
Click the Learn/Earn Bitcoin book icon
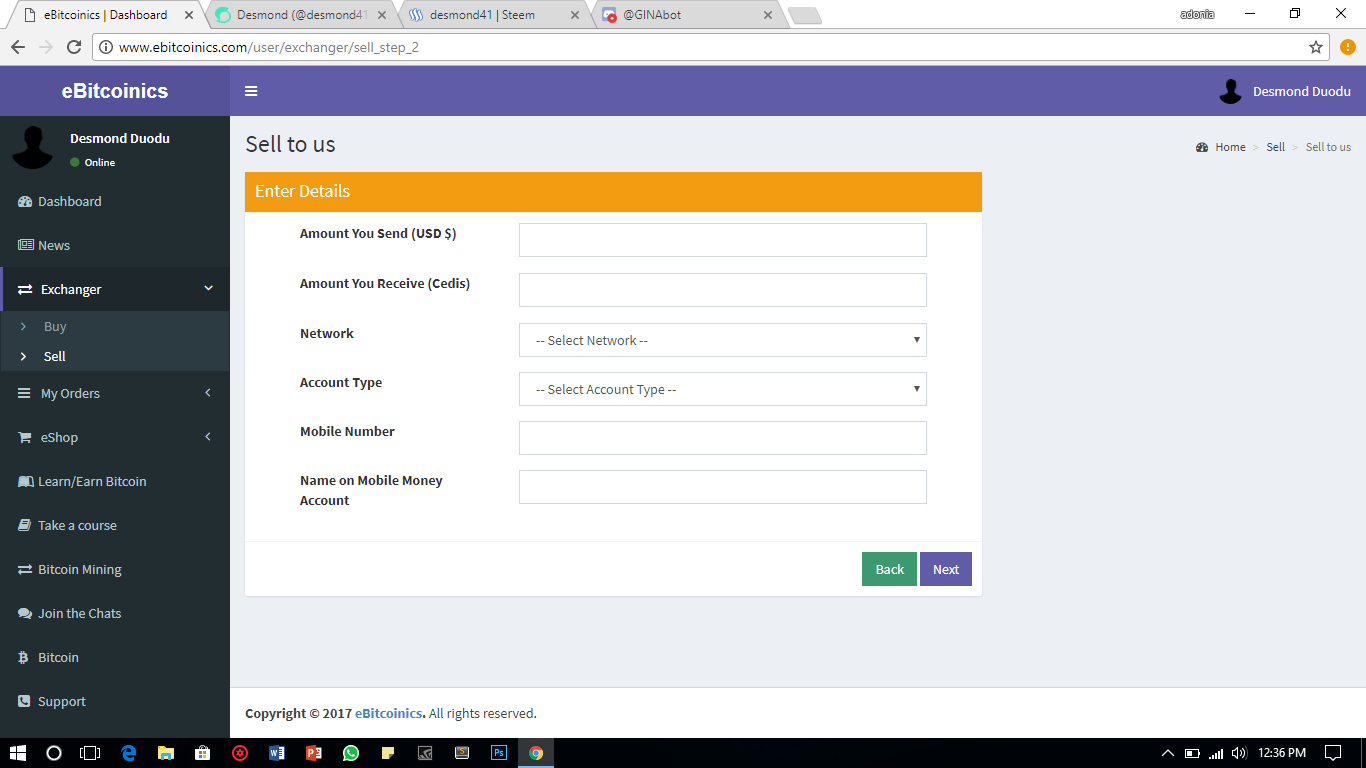tap(24, 481)
